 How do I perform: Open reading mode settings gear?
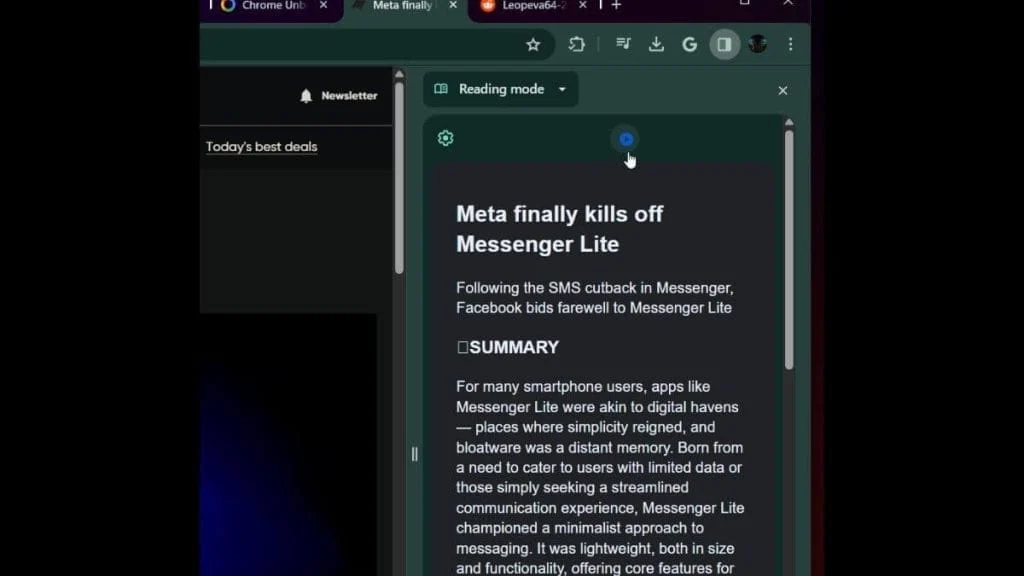click(445, 138)
